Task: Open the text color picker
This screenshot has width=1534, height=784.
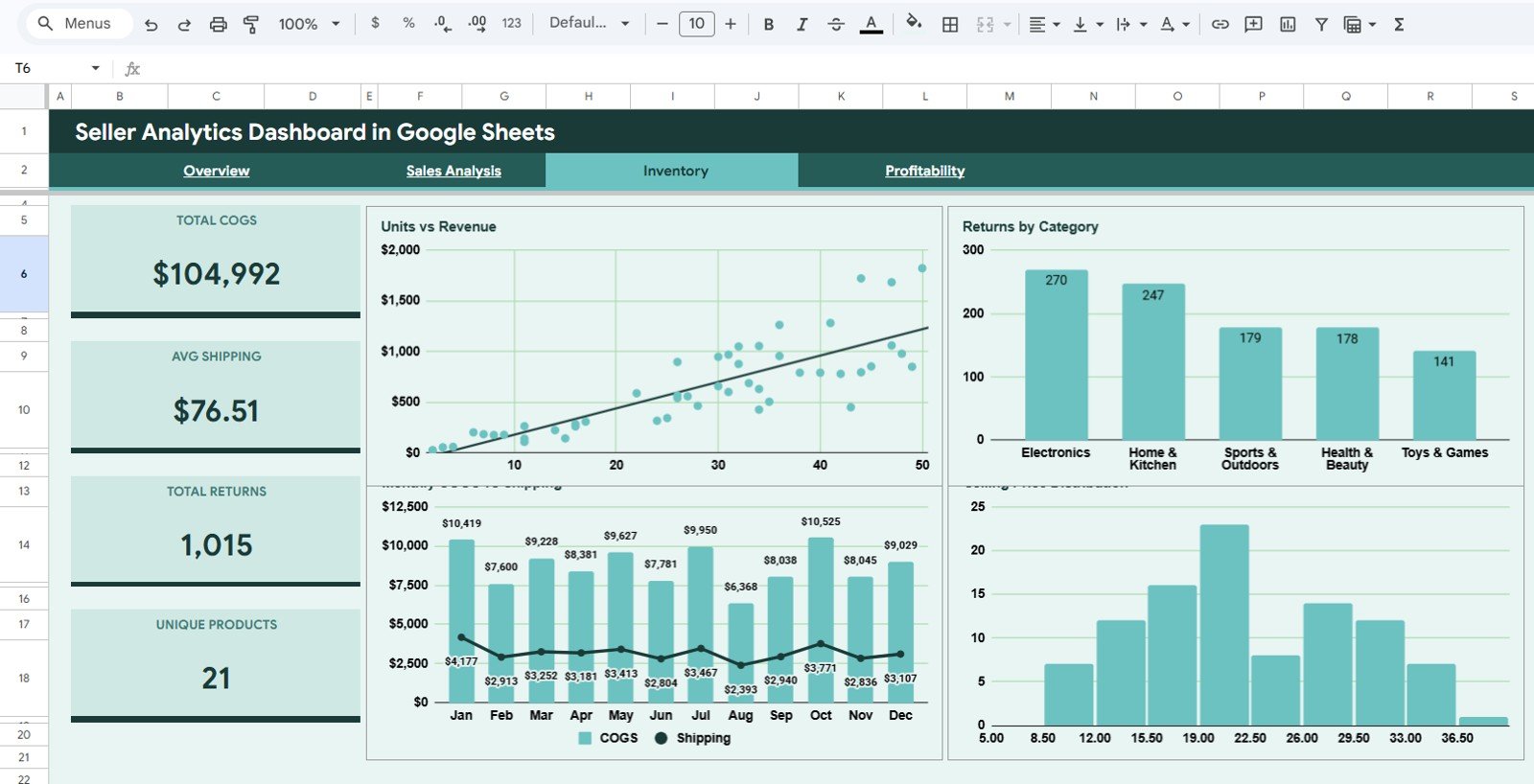Action: [871, 24]
